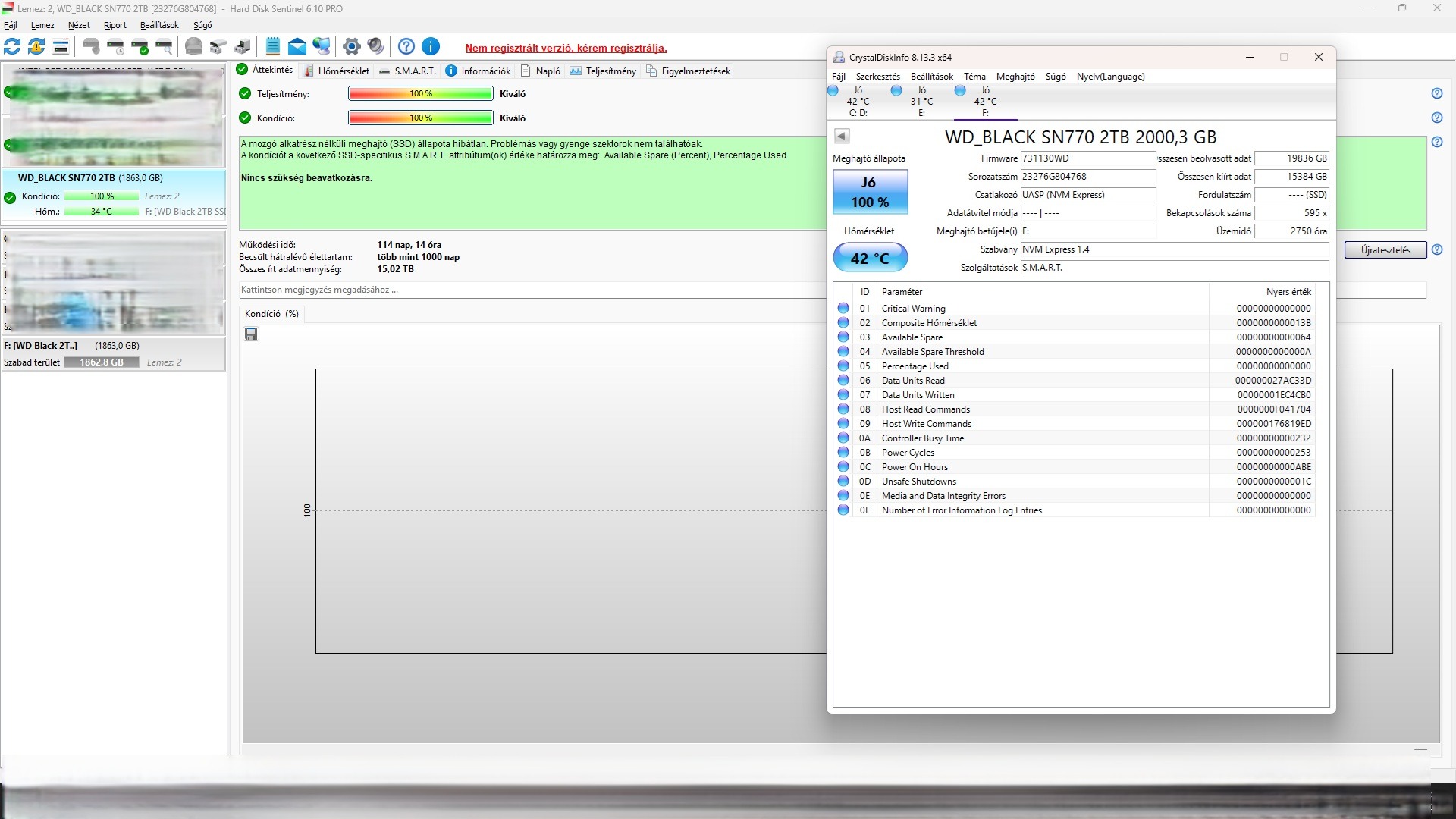1456x819 pixels.
Task: Open the Riport menu
Action: tap(115, 25)
